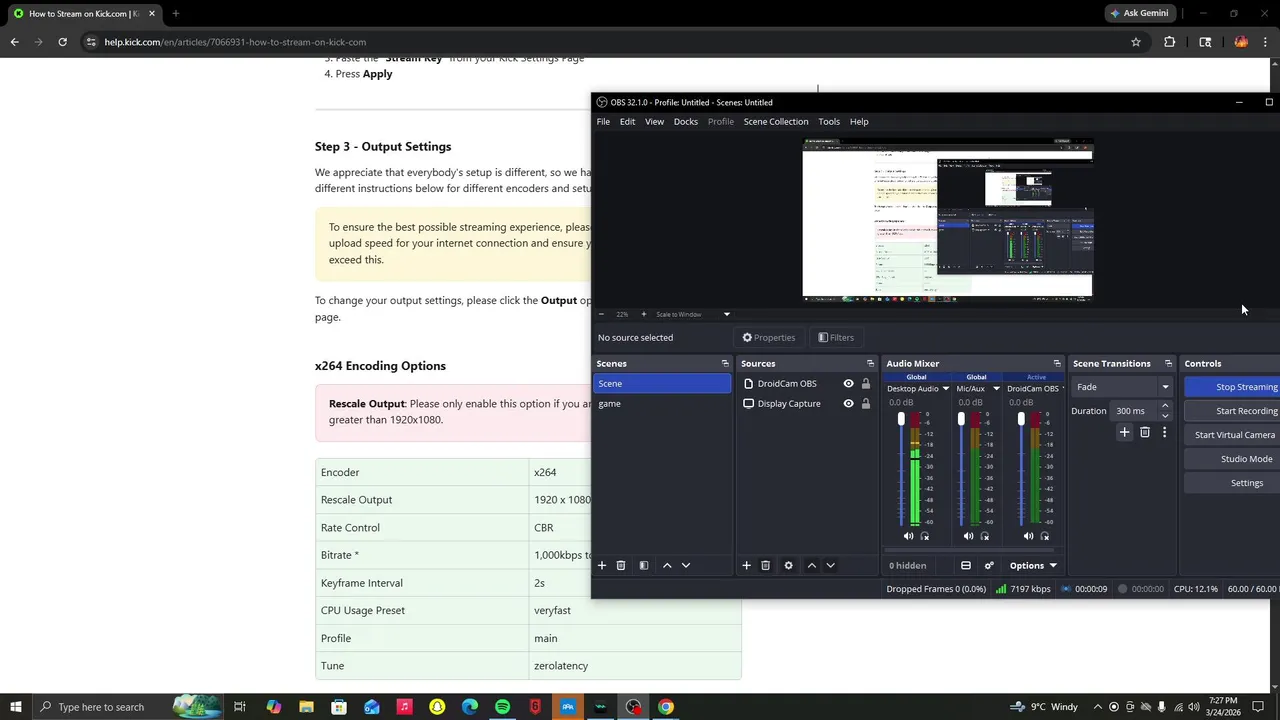Move the scene down with the arrow
The height and width of the screenshot is (720, 1280).
pos(686,566)
